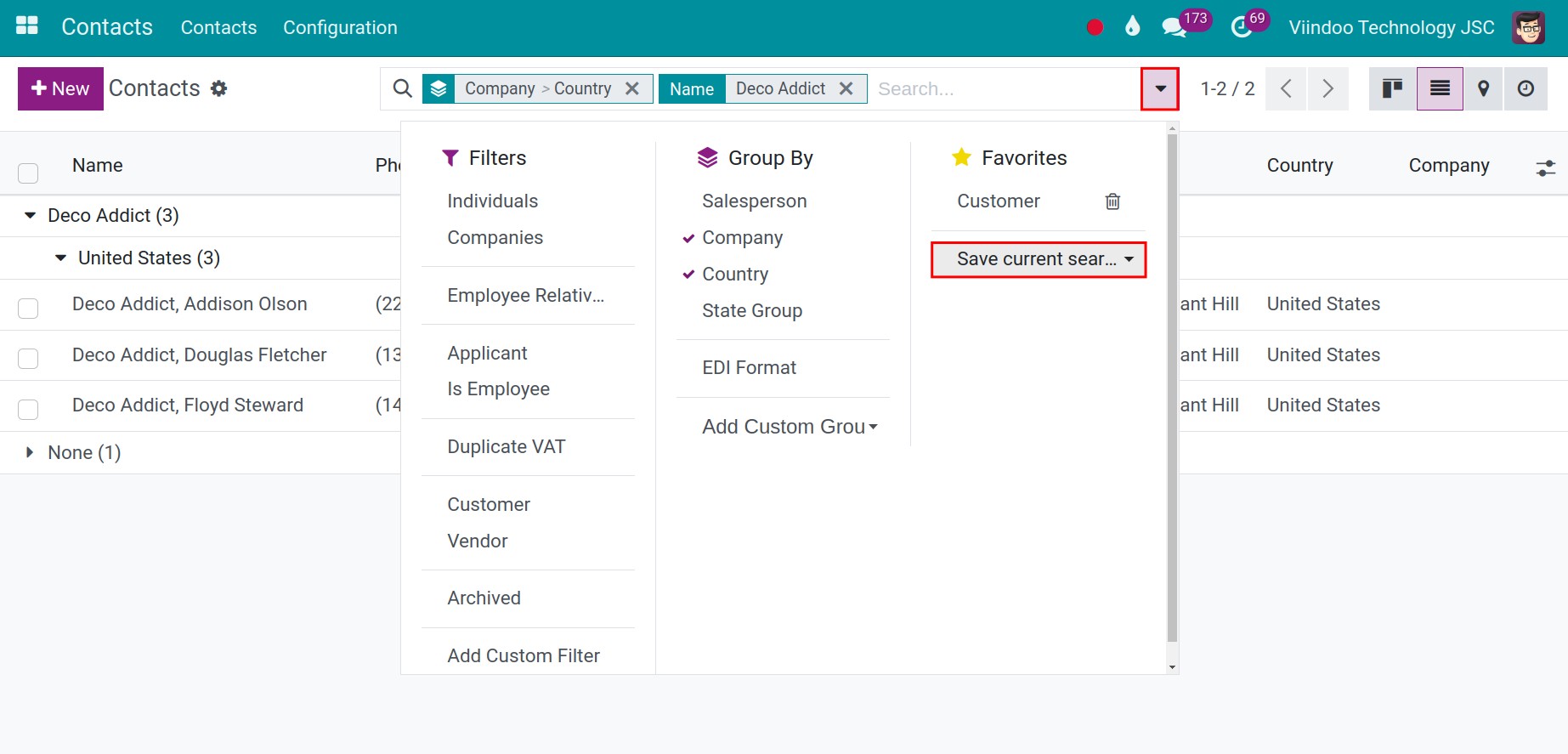Open the user avatar menu
This screenshot has width=1568, height=754.
(1528, 27)
